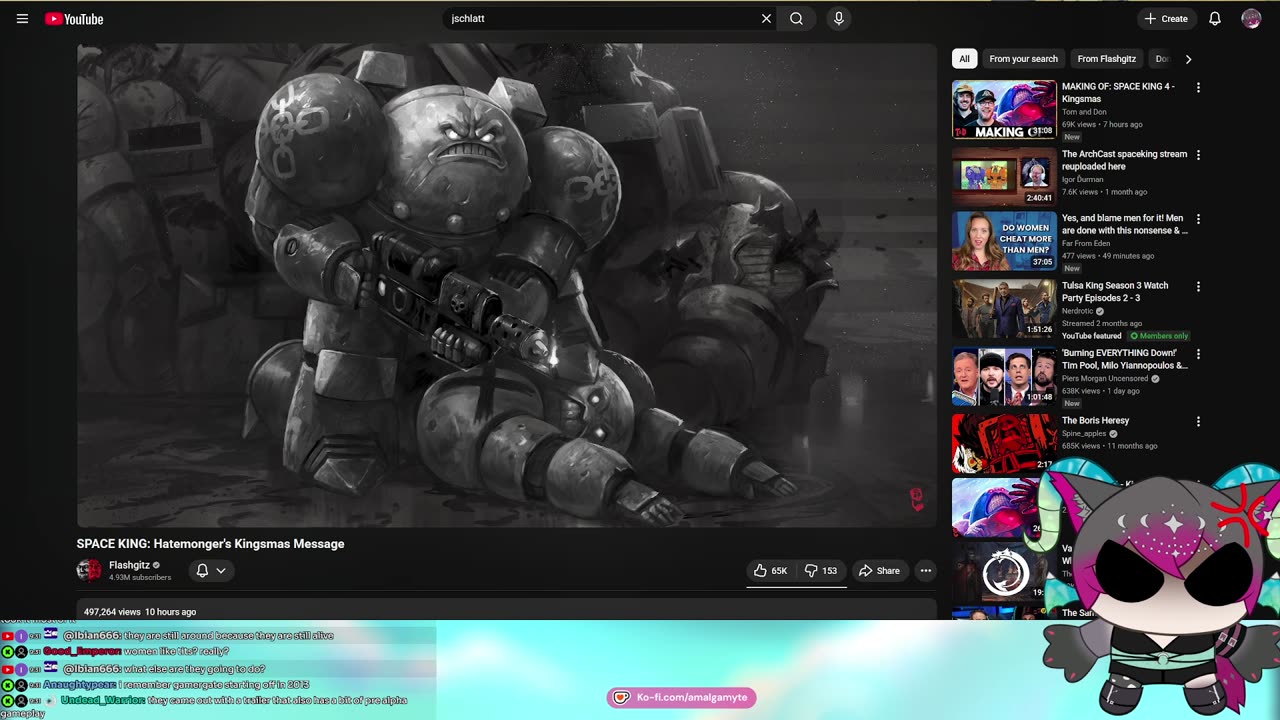The height and width of the screenshot is (720, 1280).
Task: Start voice search with the microphone
Action: coord(839,18)
